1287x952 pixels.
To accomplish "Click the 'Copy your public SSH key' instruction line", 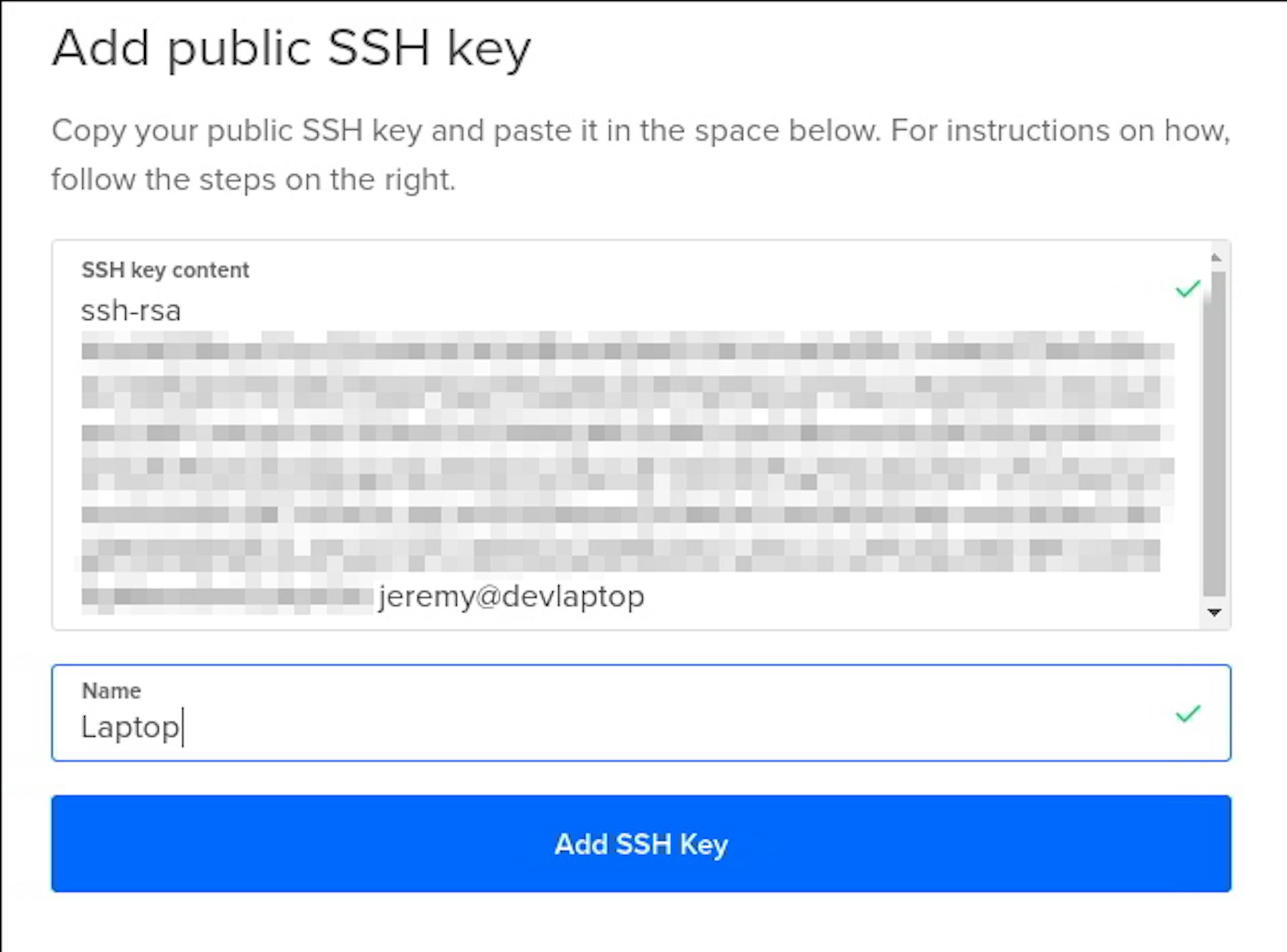I will pyautogui.click(x=641, y=130).
